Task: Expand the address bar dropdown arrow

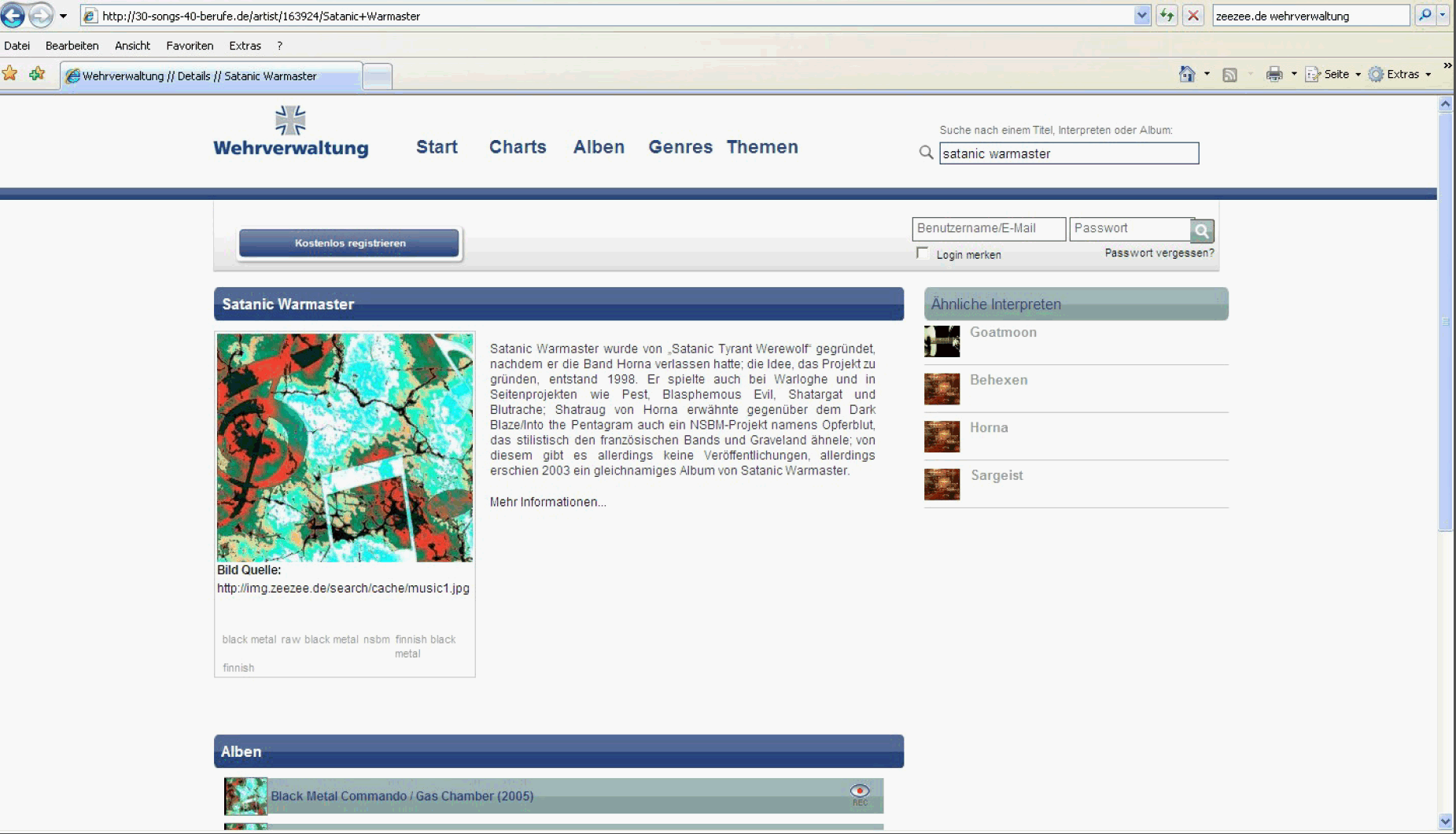Action: tap(1142, 16)
